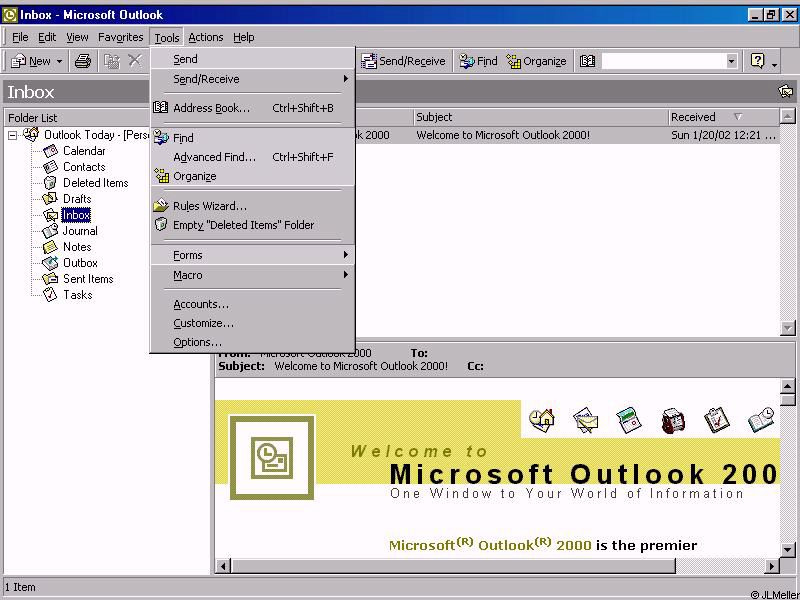Click the clipboard tasks icon in welcome banner
Viewport: 800px width, 600px height.
coord(716,420)
